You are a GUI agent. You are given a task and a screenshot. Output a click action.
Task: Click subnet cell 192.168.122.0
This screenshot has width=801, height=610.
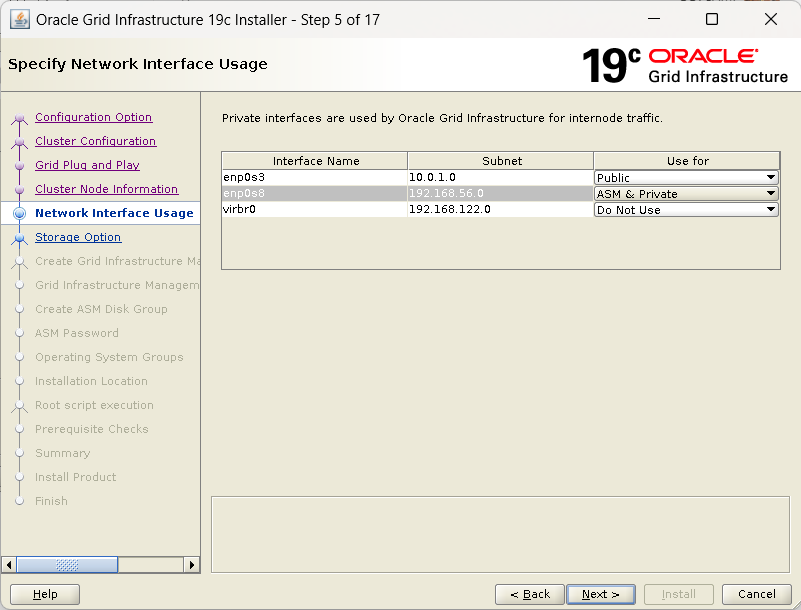click(x=500, y=209)
